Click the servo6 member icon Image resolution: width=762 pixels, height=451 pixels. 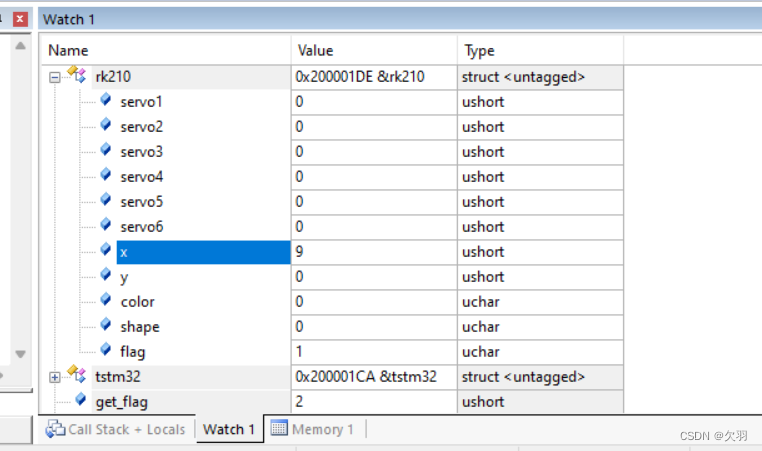pyautogui.click(x=106, y=225)
